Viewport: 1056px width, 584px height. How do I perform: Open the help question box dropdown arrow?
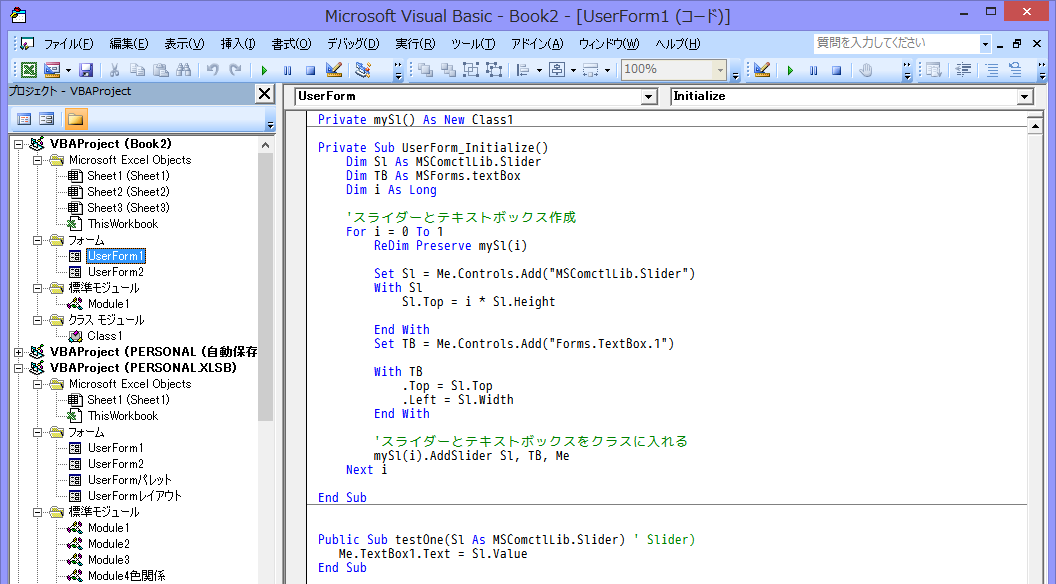(985, 44)
